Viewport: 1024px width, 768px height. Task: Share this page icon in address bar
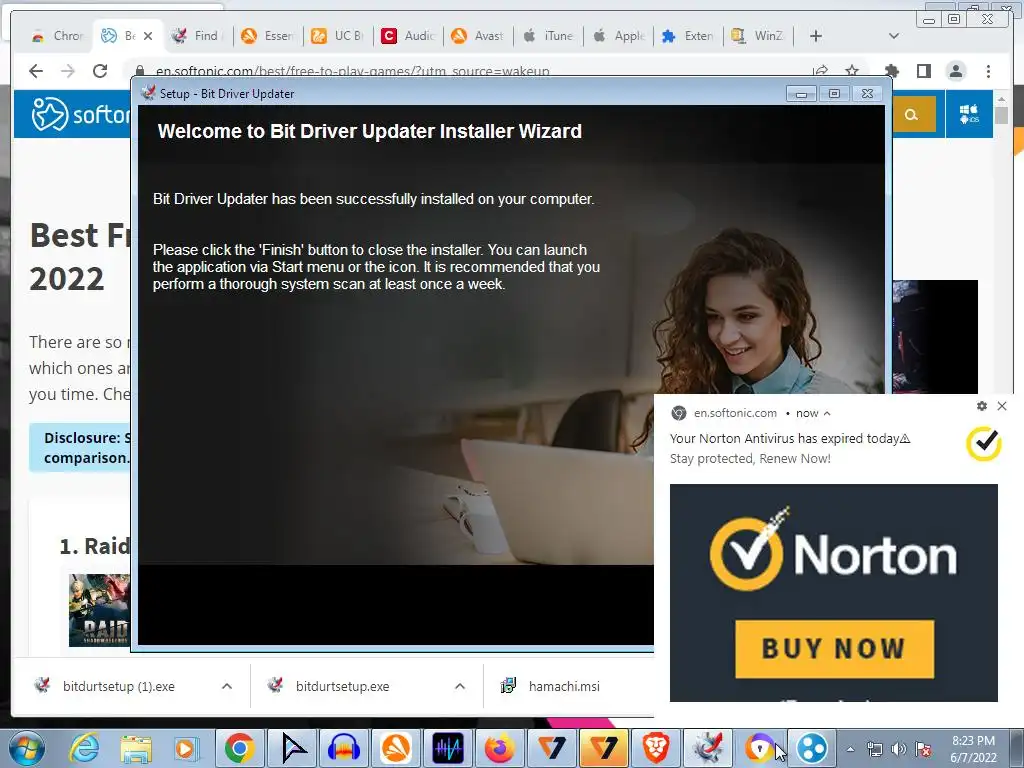point(820,71)
